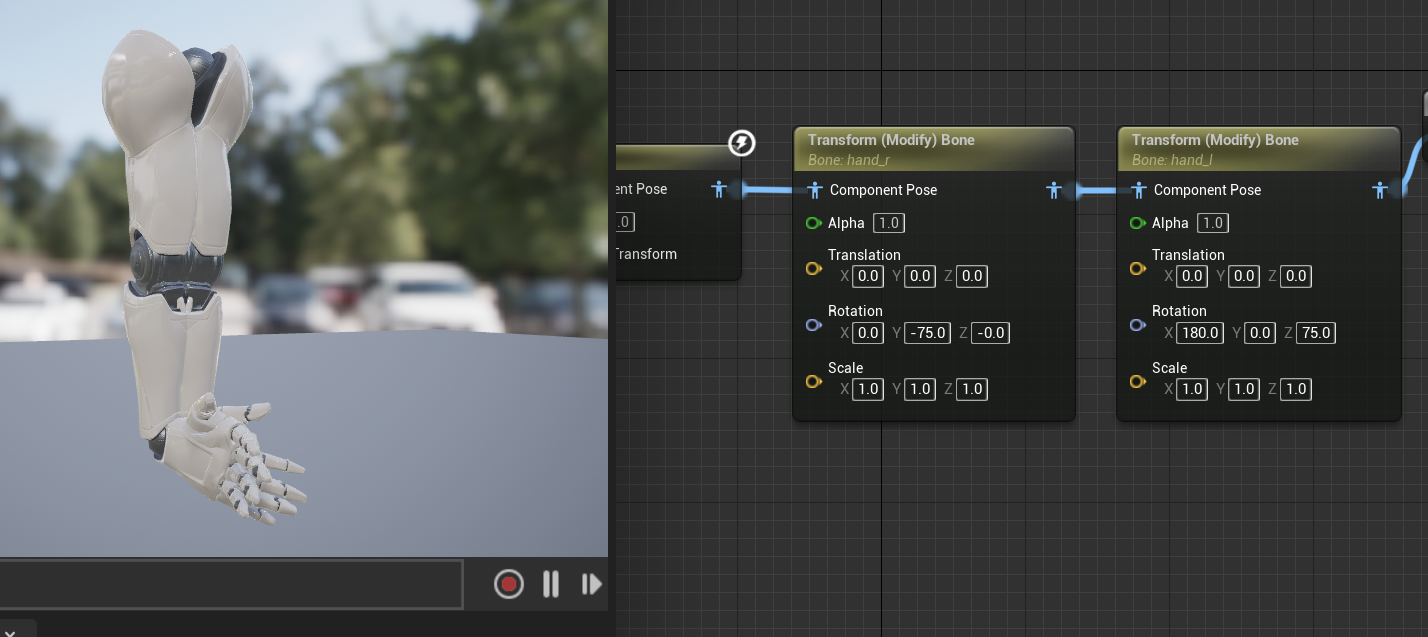This screenshot has width=1428, height=637.
Task: Pause the animation preview
Action: (551, 584)
